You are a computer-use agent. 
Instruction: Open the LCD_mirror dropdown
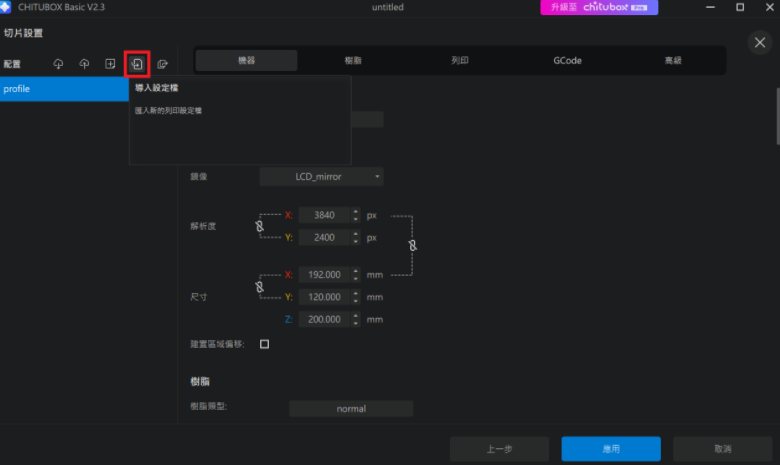(x=321, y=177)
